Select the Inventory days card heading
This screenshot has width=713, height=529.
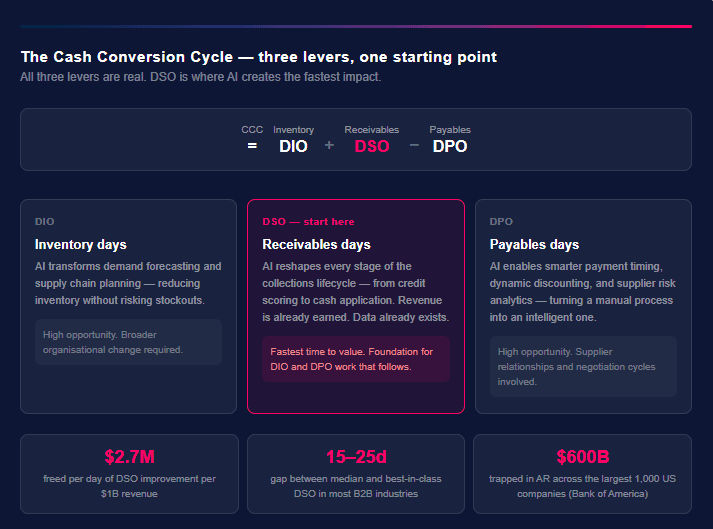[x=81, y=244]
